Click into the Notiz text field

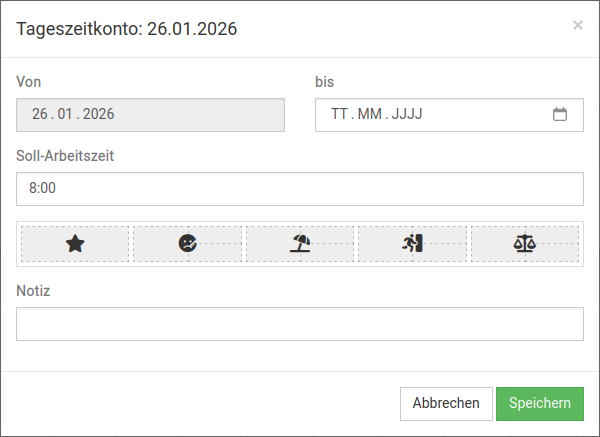tap(300, 324)
